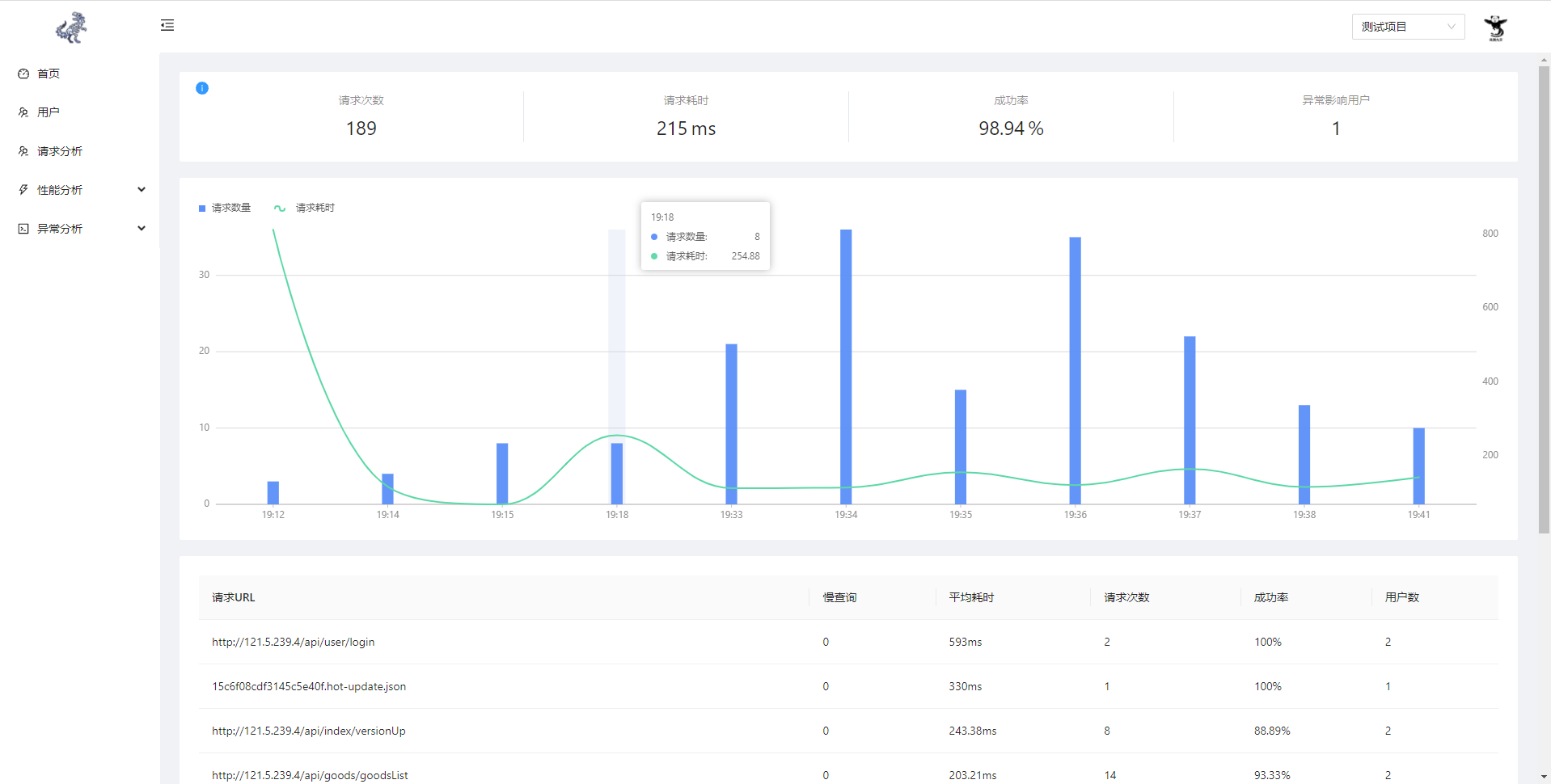Click the 593ms average time cell
Screen dimensions: 1551x784
pyautogui.click(x=966, y=642)
